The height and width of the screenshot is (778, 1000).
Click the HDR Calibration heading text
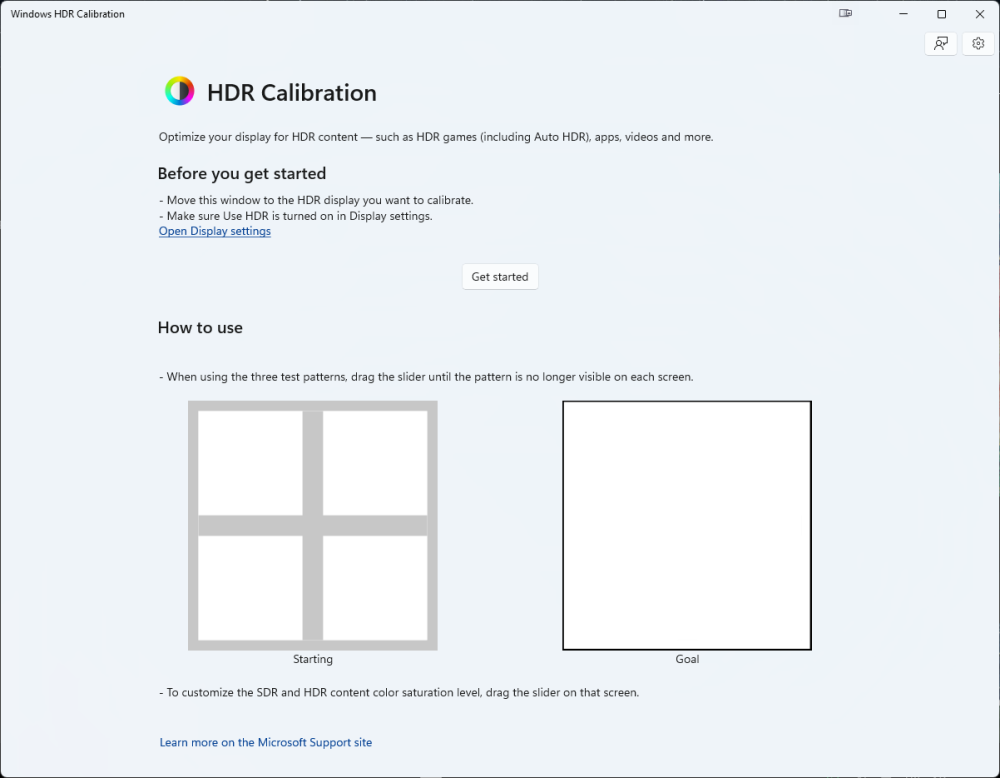(291, 93)
